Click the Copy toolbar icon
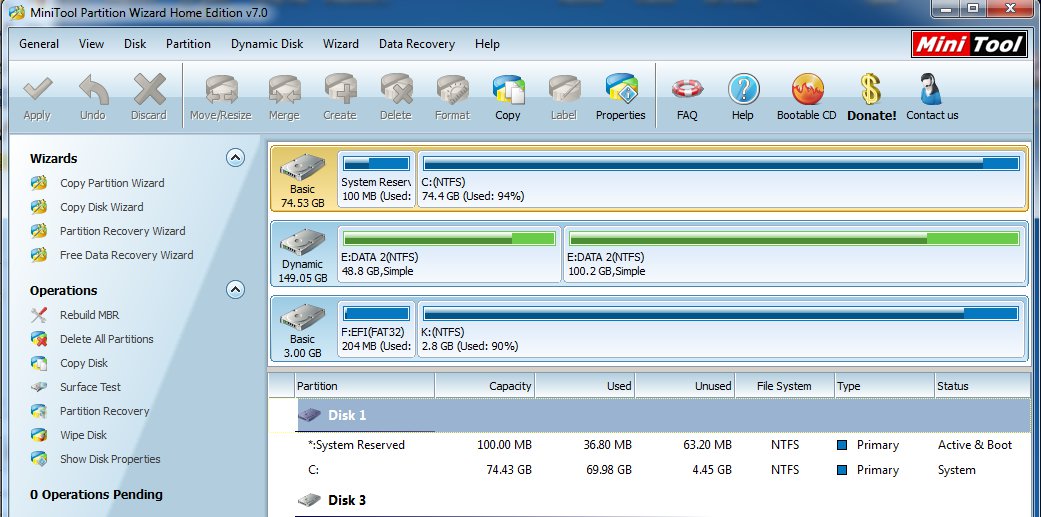Viewport: 1041px width, 517px height. tap(508, 90)
